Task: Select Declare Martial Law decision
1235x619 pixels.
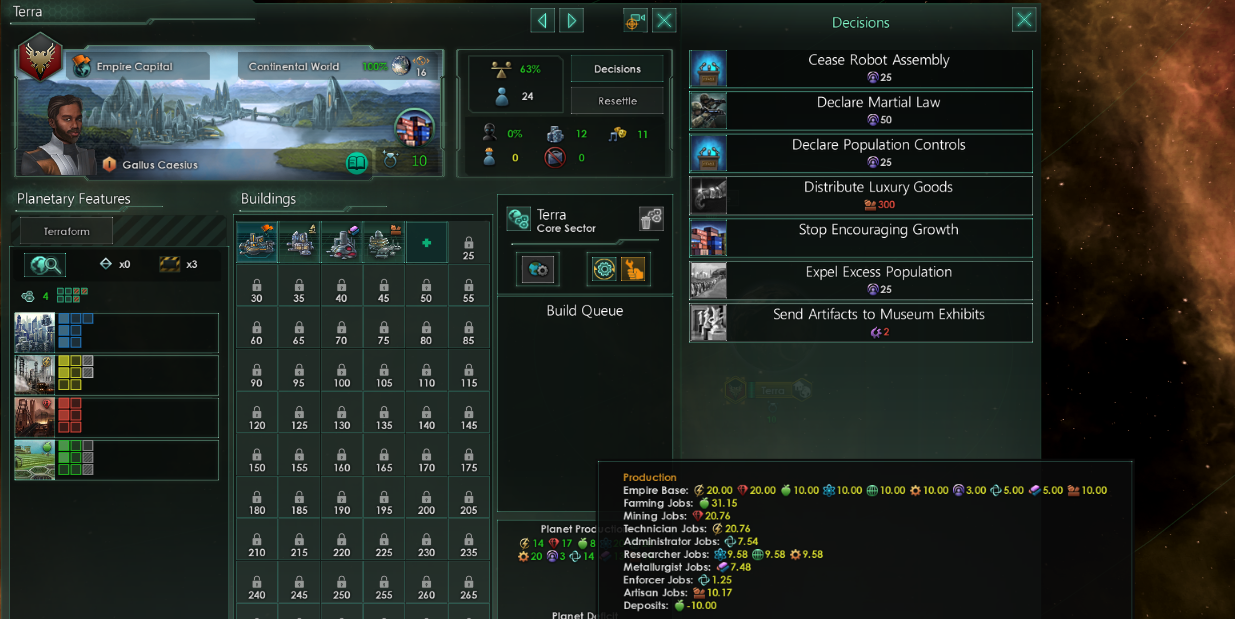Action: coord(861,110)
